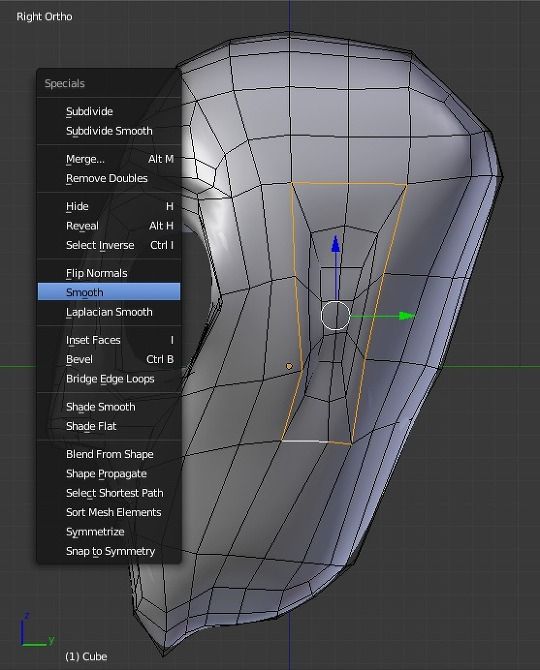The image size is (540, 670).
Task: Click the orange origin dot on mesh
Action: coord(289,366)
